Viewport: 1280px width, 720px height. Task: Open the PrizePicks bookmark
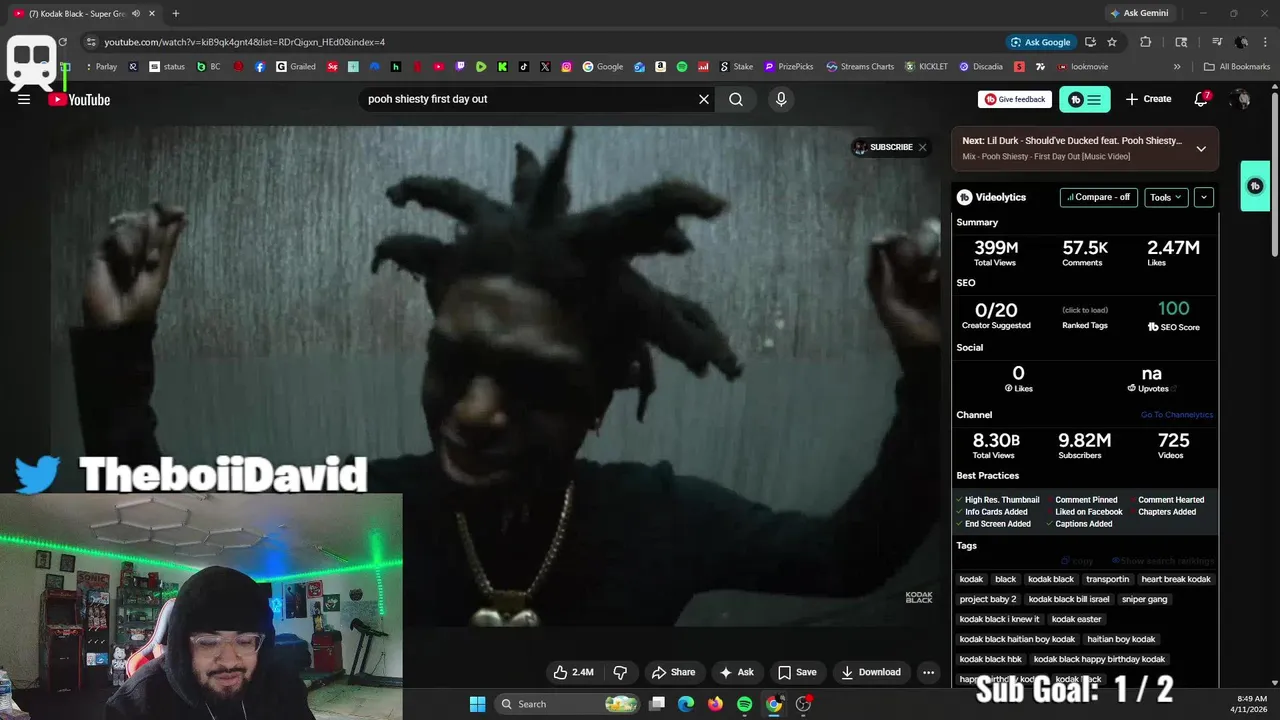pos(789,67)
